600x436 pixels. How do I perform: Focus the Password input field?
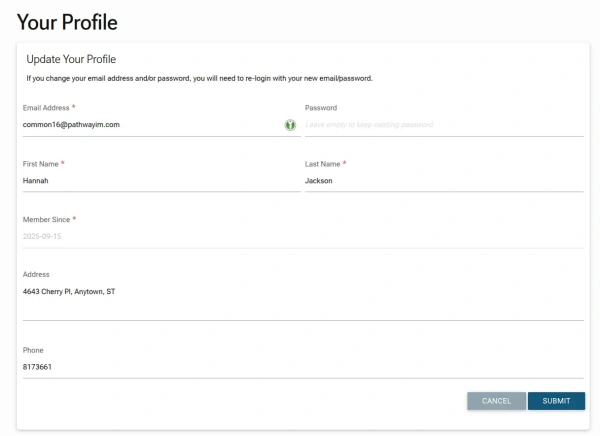point(444,125)
